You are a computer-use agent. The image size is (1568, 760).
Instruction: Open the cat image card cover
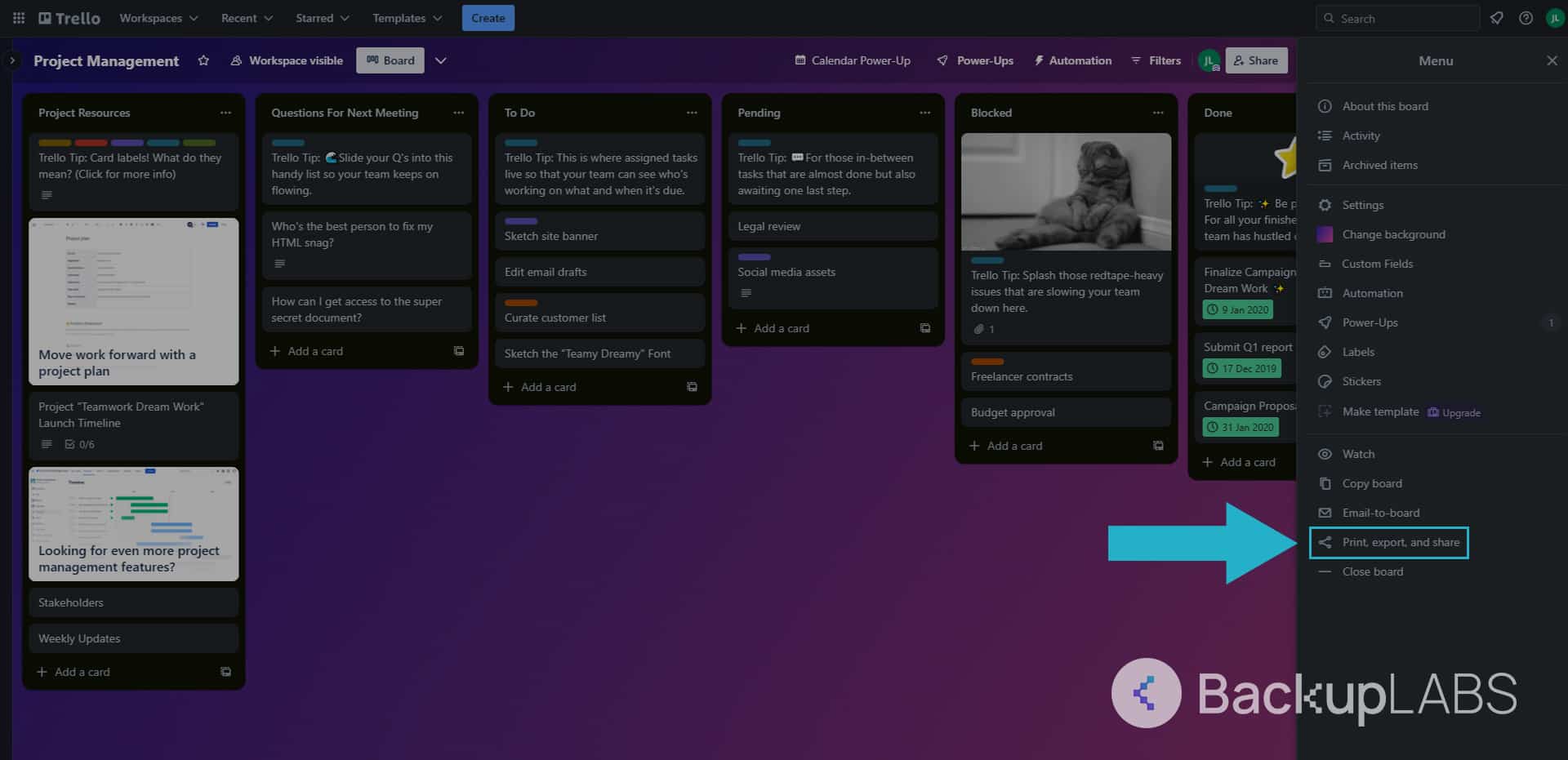[x=1066, y=192]
